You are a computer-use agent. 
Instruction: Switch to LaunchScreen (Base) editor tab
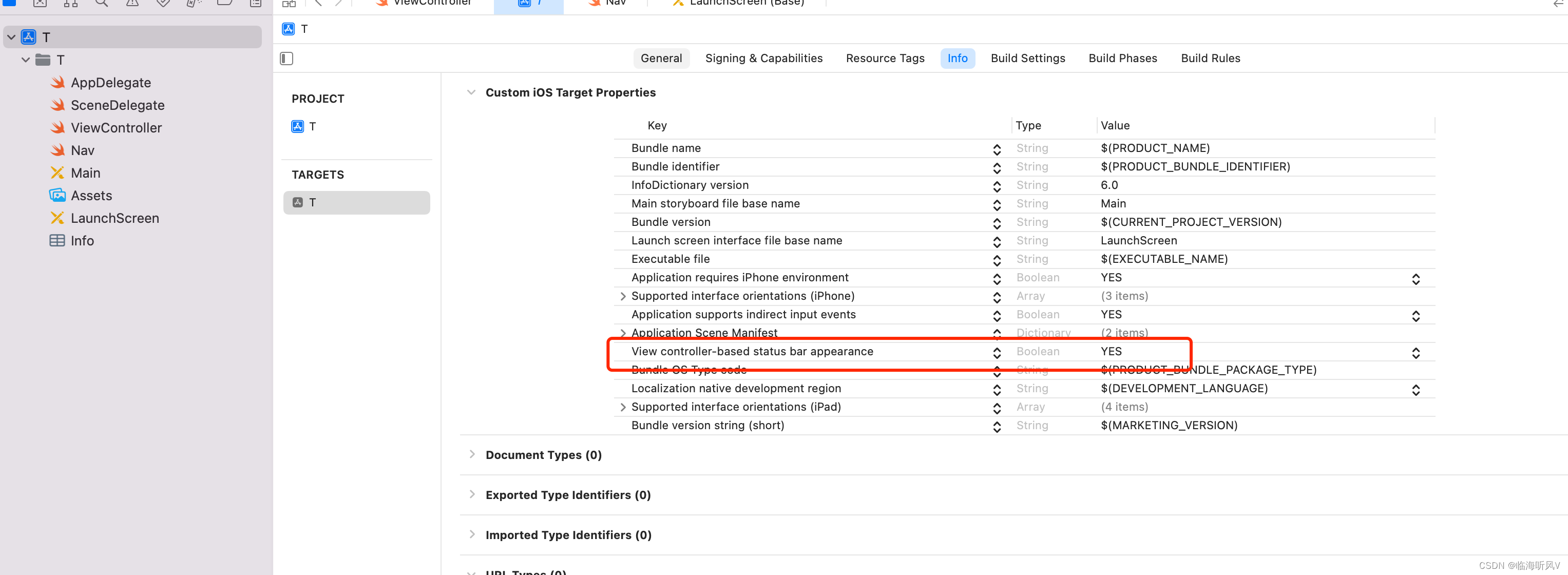pyautogui.click(x=738, y=3)
